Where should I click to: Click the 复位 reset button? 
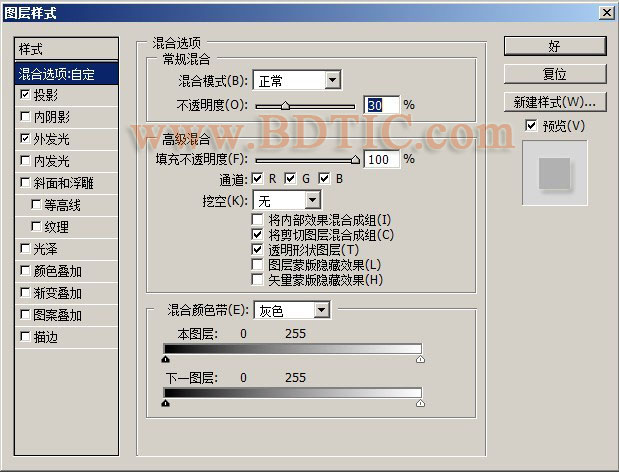(x=554, y=74)
